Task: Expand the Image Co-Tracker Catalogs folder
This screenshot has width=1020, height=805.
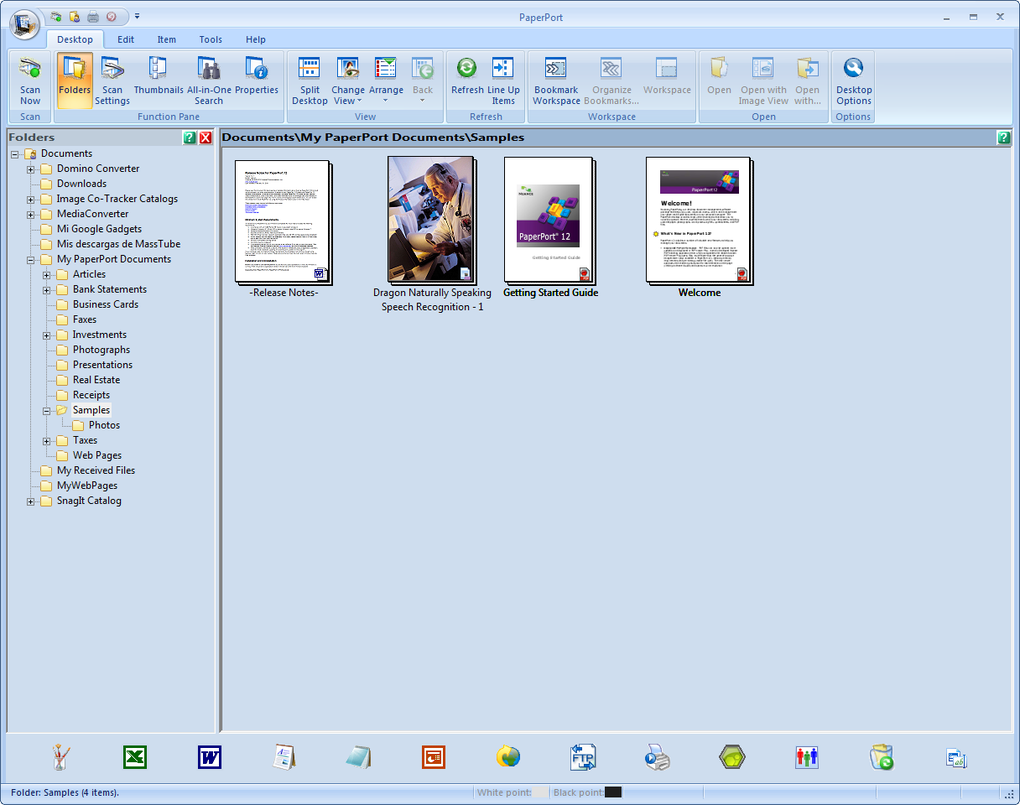Action: pos(31,200)
